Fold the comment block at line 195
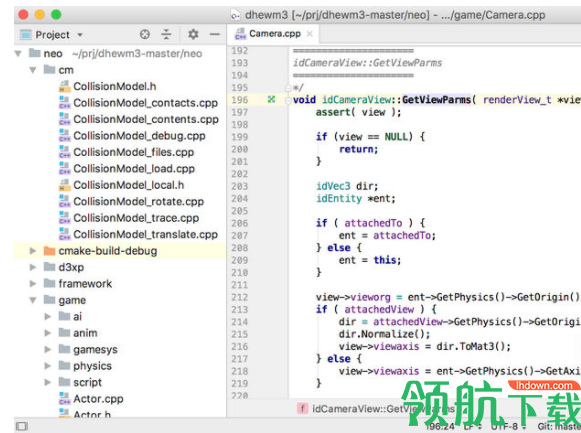This screenshot has height=433, width=581. click(288, 88)
